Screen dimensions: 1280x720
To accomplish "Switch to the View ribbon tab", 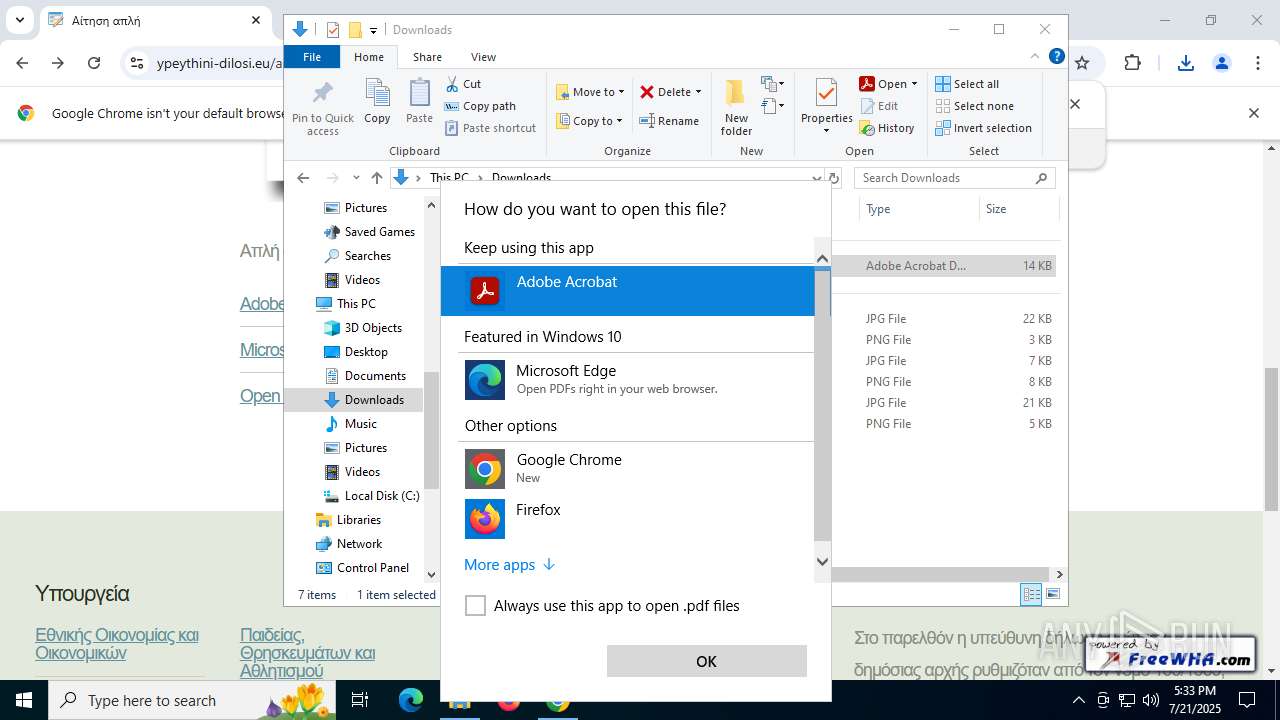I will pyautogui.click(x=483, y=57).
